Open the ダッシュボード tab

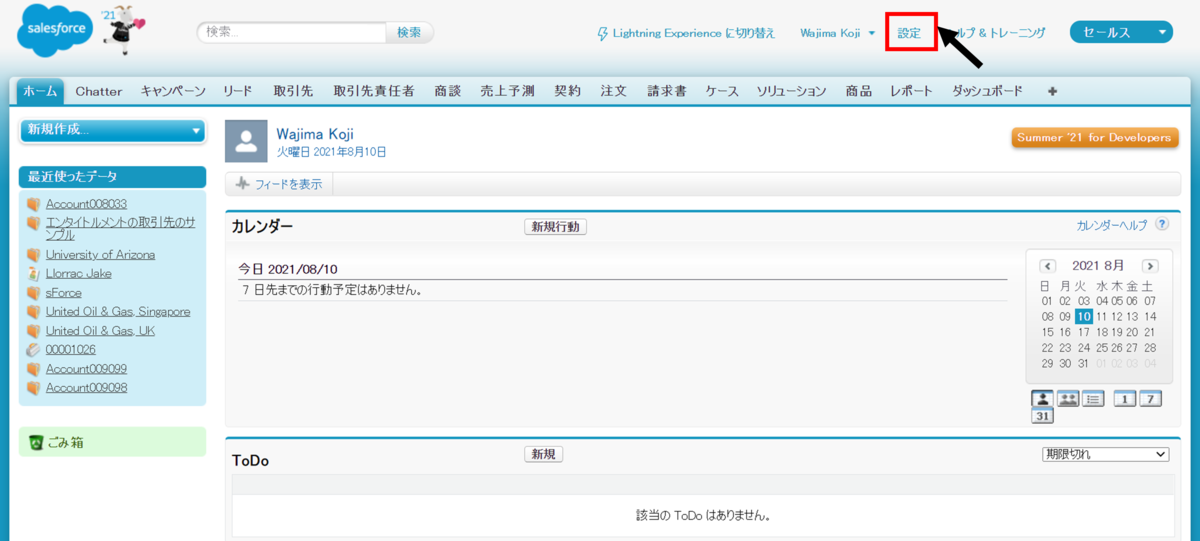coord(988,91)
